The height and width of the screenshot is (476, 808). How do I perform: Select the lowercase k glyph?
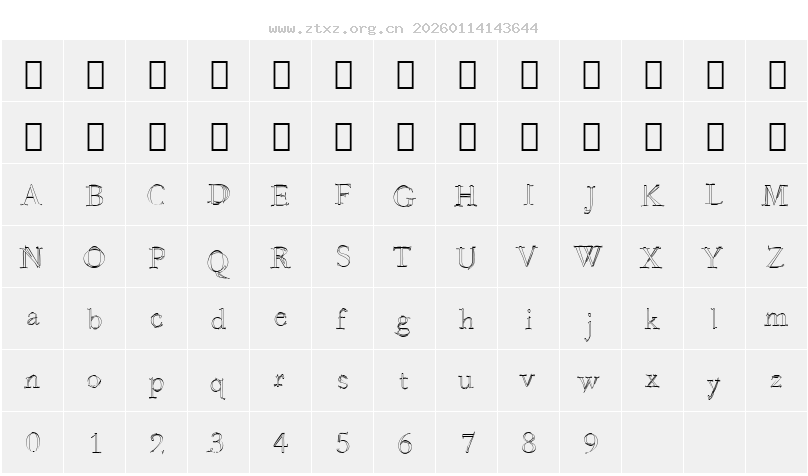pos(651,319)
